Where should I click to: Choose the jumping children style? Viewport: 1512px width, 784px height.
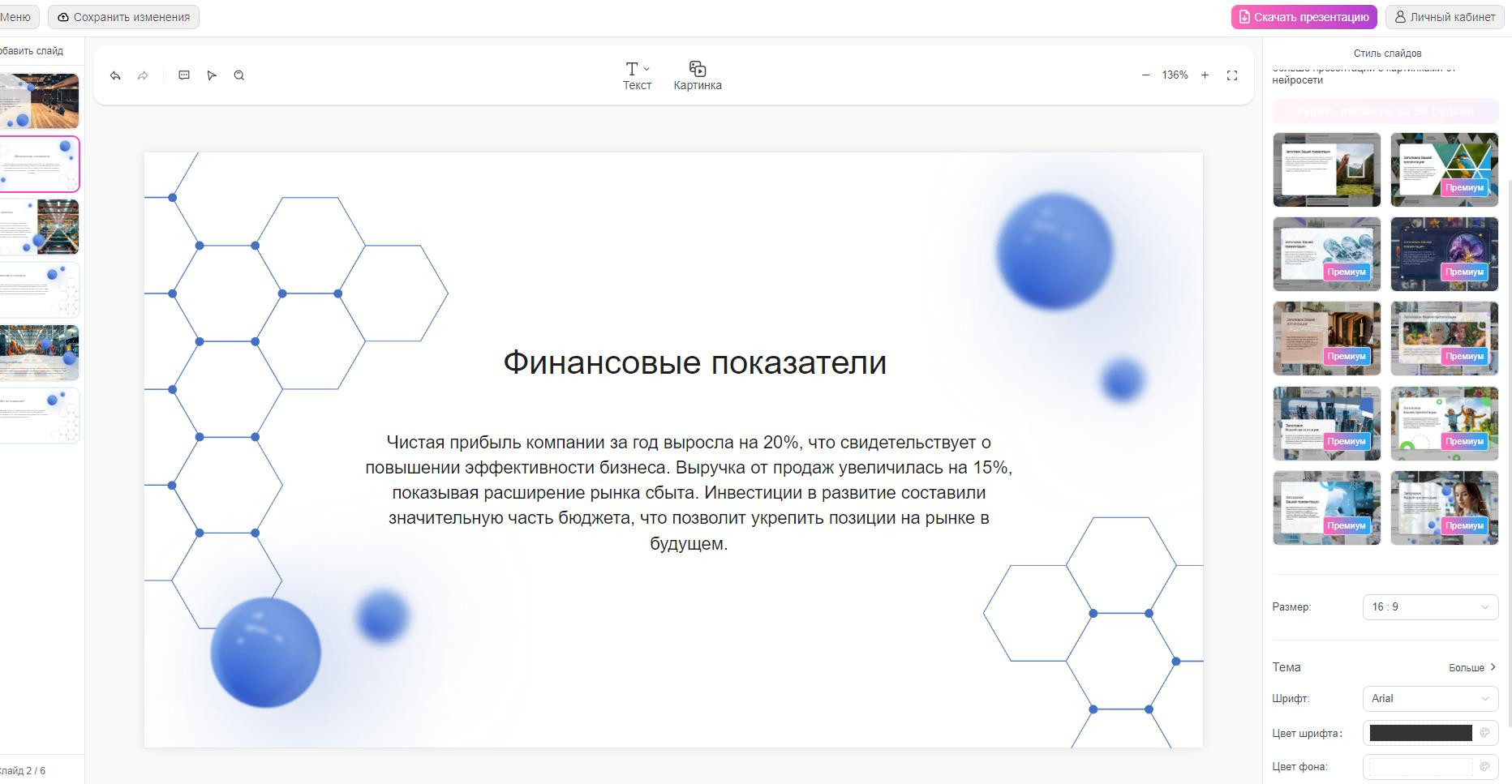tap(1444, 423)
